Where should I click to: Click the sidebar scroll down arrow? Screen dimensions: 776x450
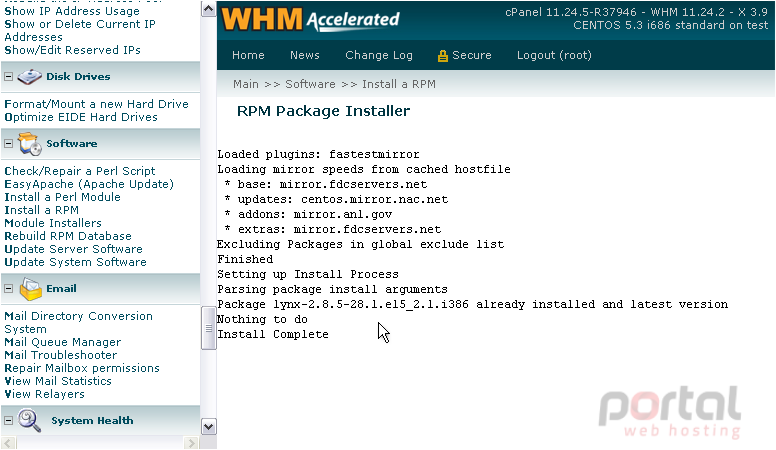tap(208, 427)
